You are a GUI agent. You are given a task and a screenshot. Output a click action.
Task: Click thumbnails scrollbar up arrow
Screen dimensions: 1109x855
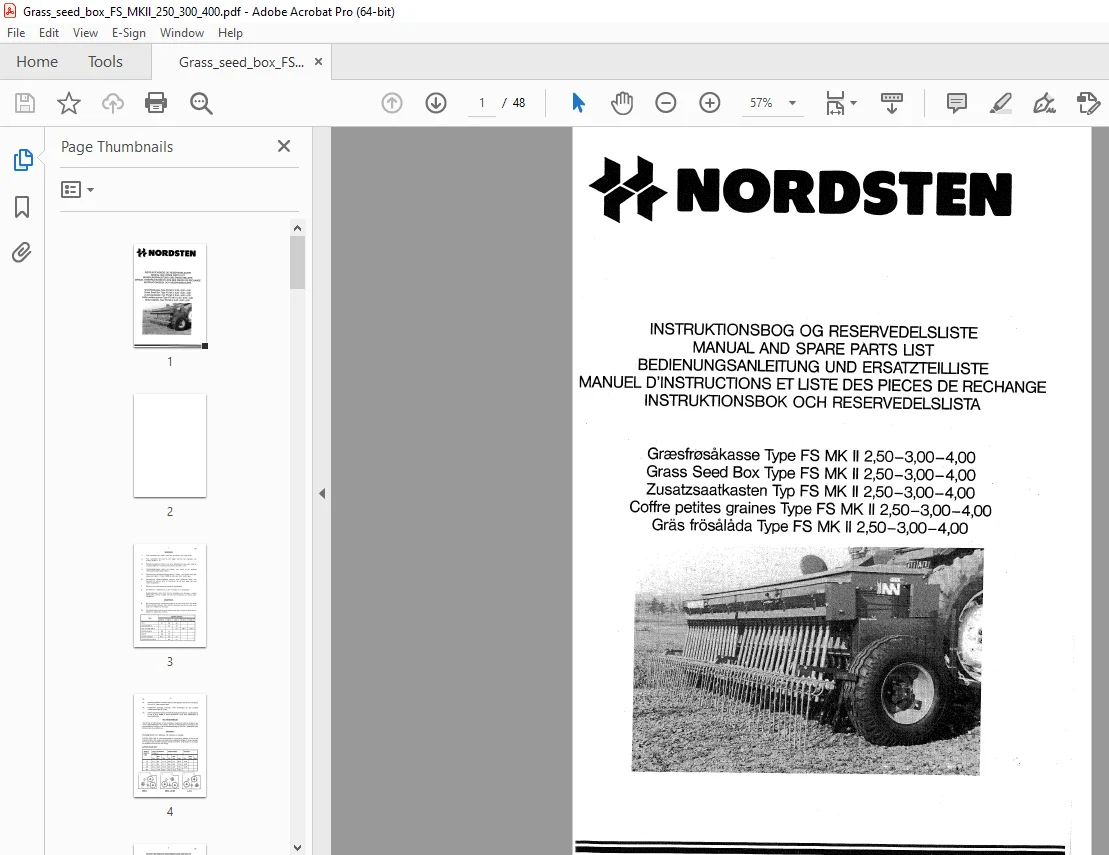(x=297, y=228)
